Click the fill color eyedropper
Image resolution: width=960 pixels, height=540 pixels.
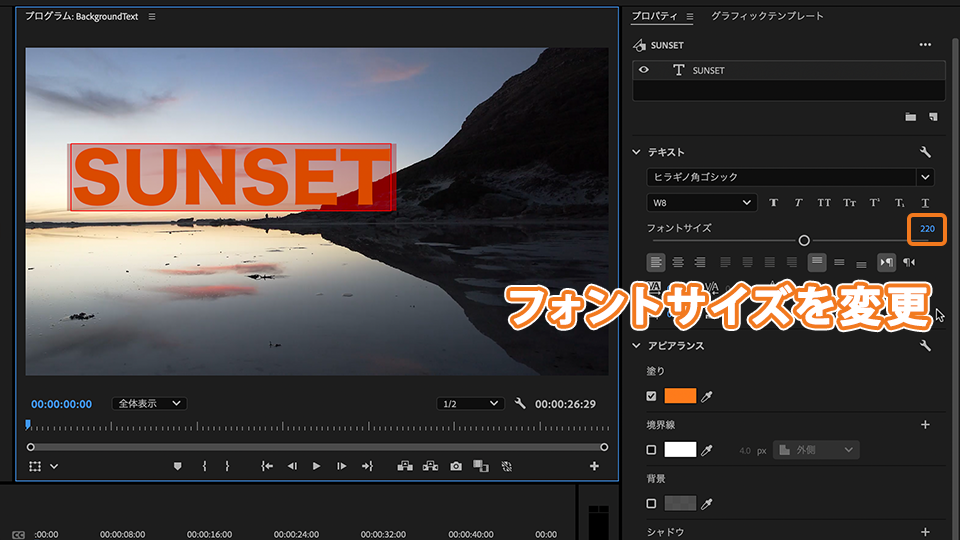click(707, 396)
